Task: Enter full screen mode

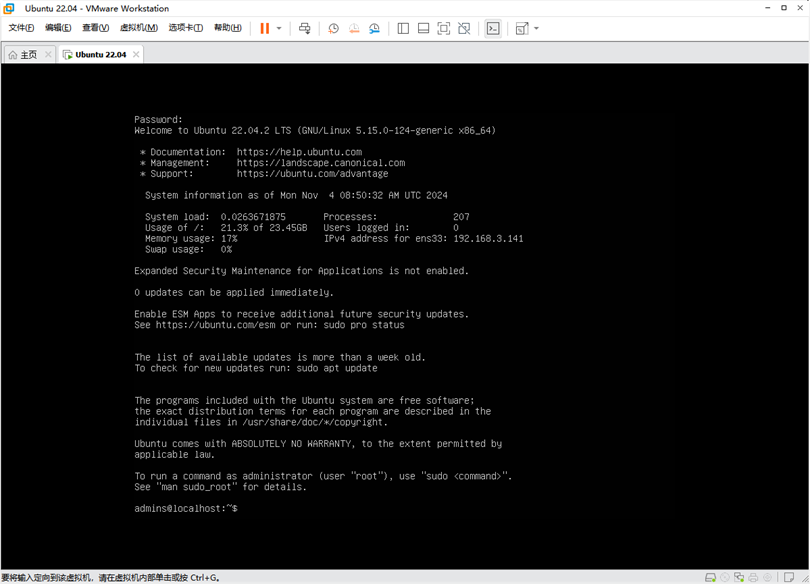Action: coord(443,28)
